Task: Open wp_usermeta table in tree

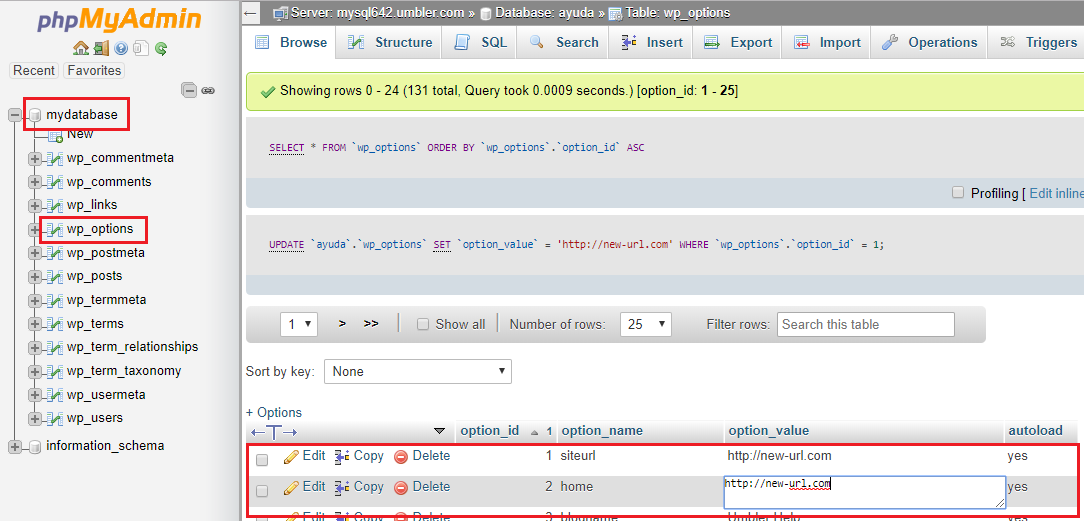Action: [106, 395]
